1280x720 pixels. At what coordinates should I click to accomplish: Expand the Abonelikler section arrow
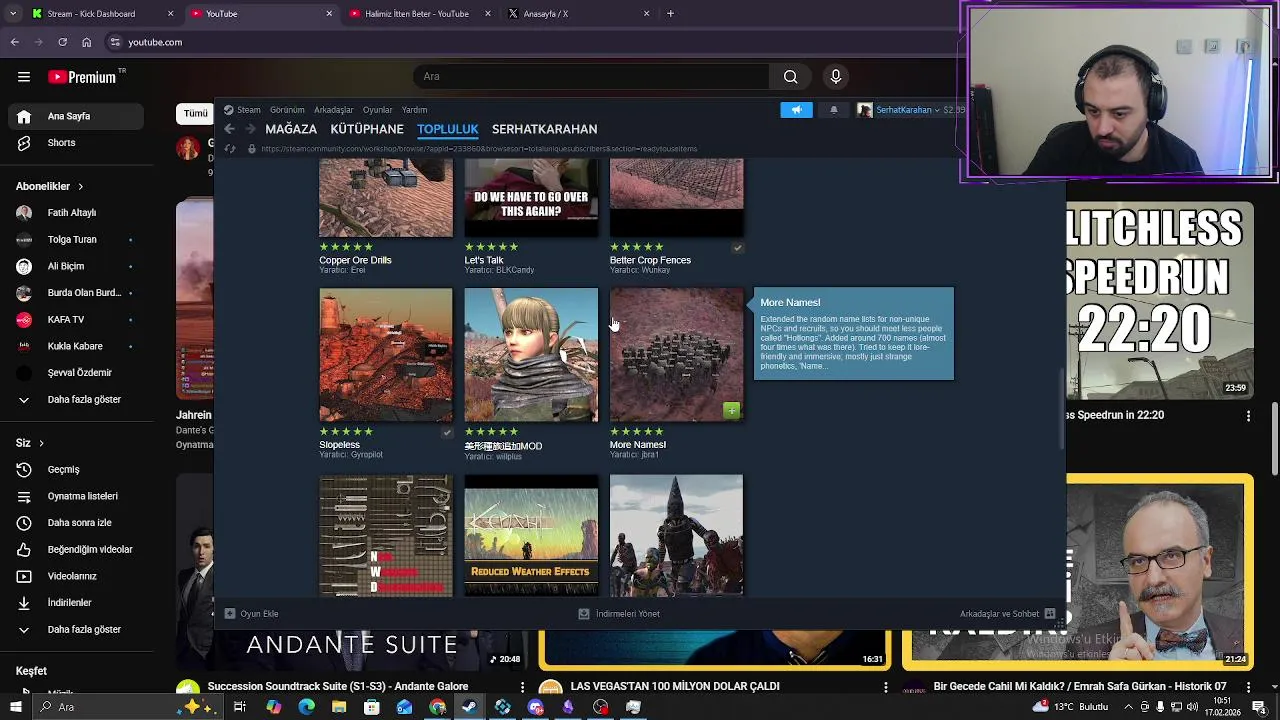[x=81, y=187]
